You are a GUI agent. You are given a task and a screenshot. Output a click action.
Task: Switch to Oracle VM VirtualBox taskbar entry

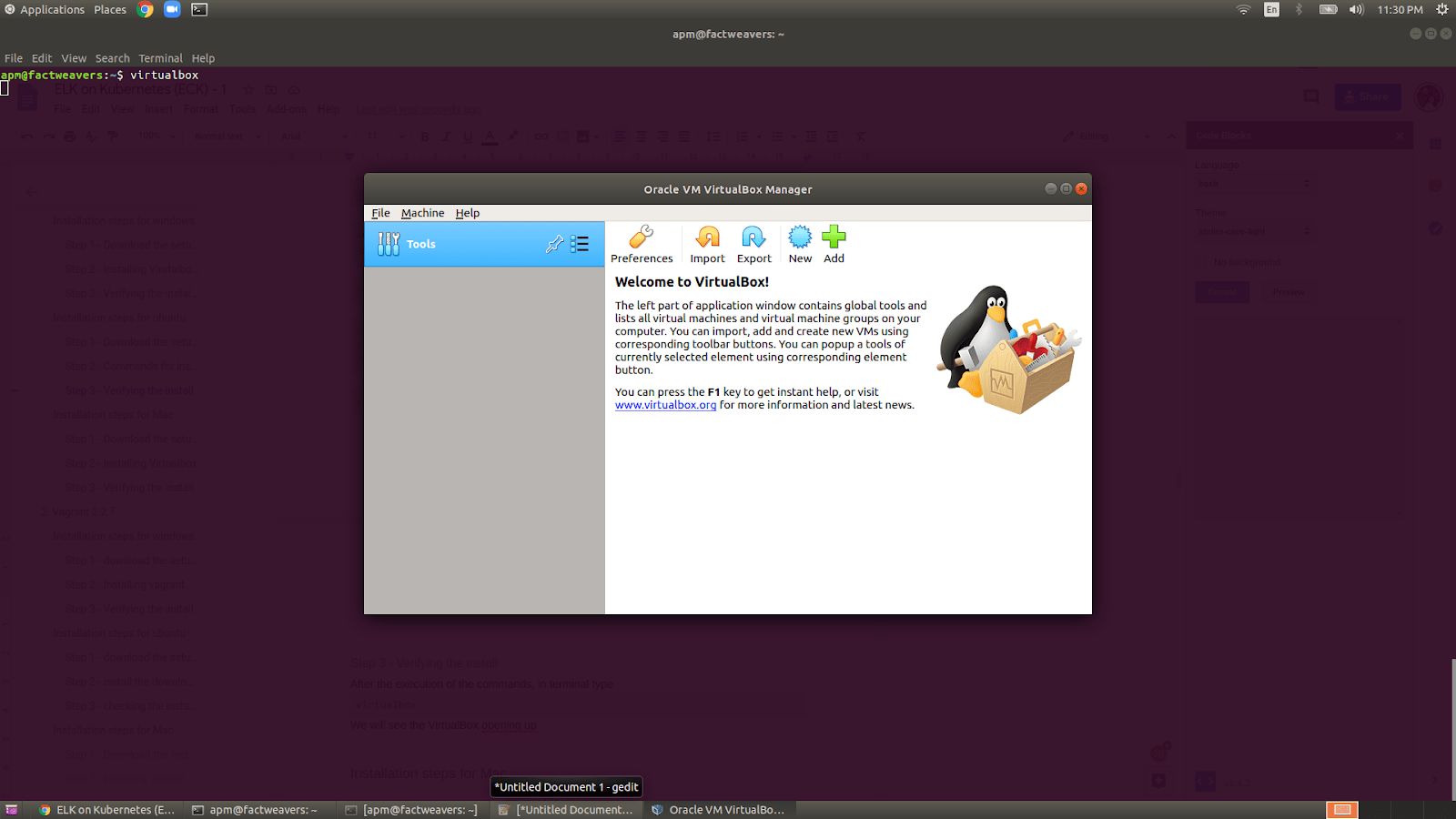(x=719, y=810)
